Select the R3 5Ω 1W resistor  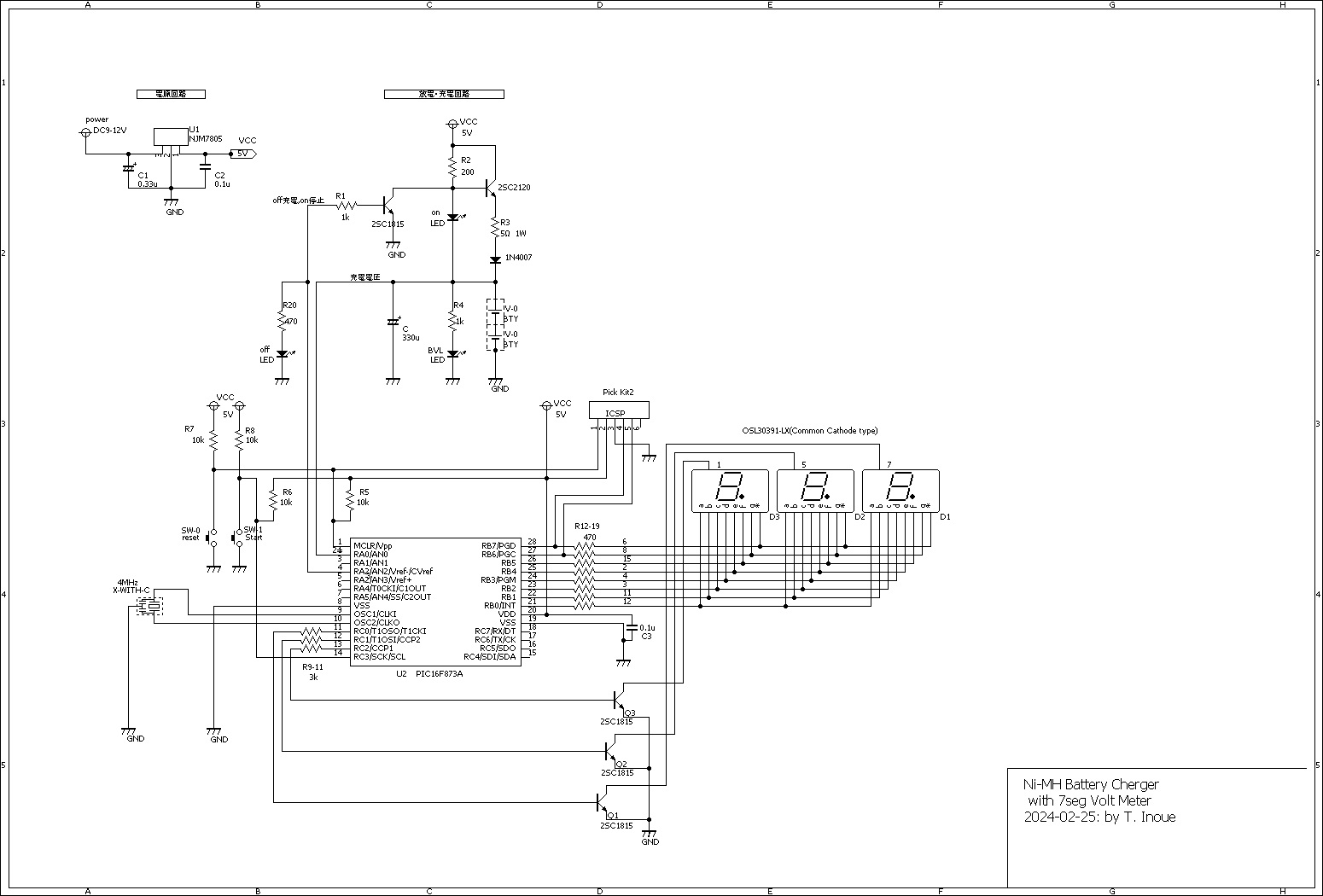pyautogui.click(x=495, y=227)
